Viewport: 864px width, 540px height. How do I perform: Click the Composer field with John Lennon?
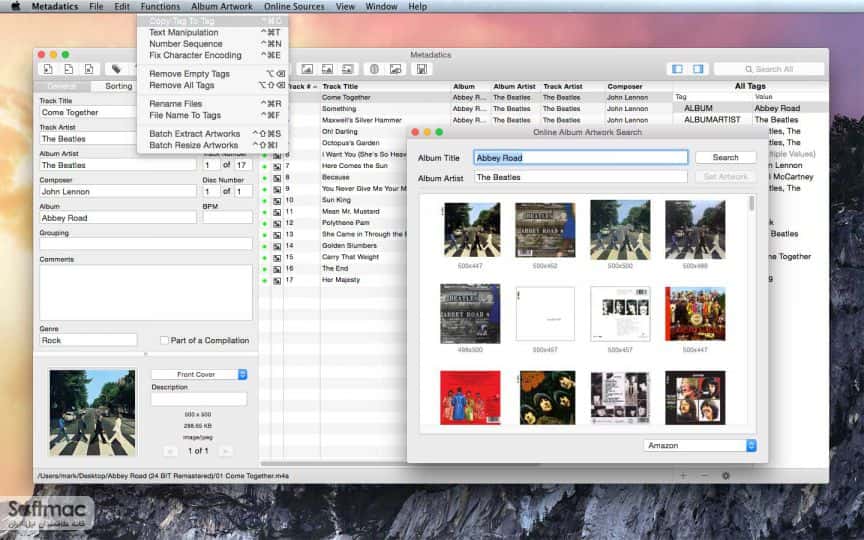pos(118,191)
